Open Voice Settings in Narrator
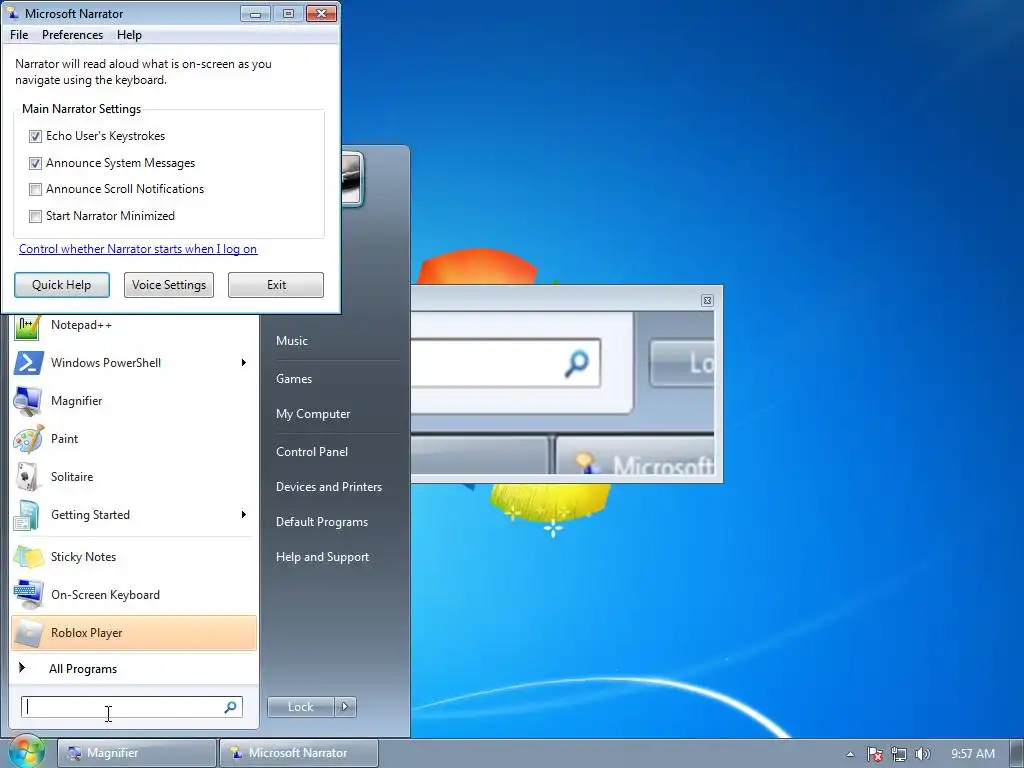1024x768 pixels. tap(169, 285)
